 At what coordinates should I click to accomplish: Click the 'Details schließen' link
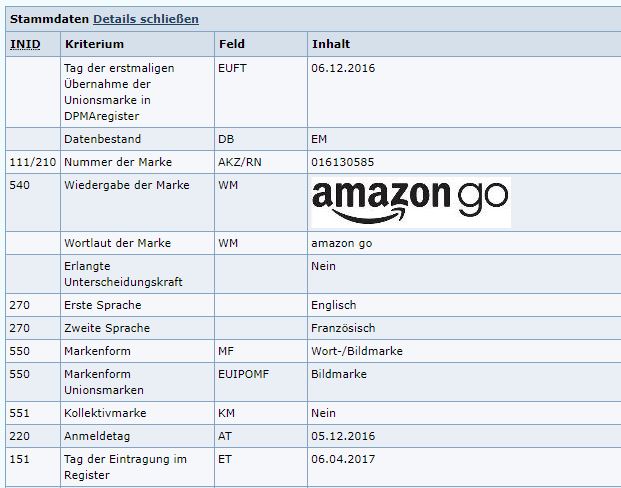tap(146, 19)
